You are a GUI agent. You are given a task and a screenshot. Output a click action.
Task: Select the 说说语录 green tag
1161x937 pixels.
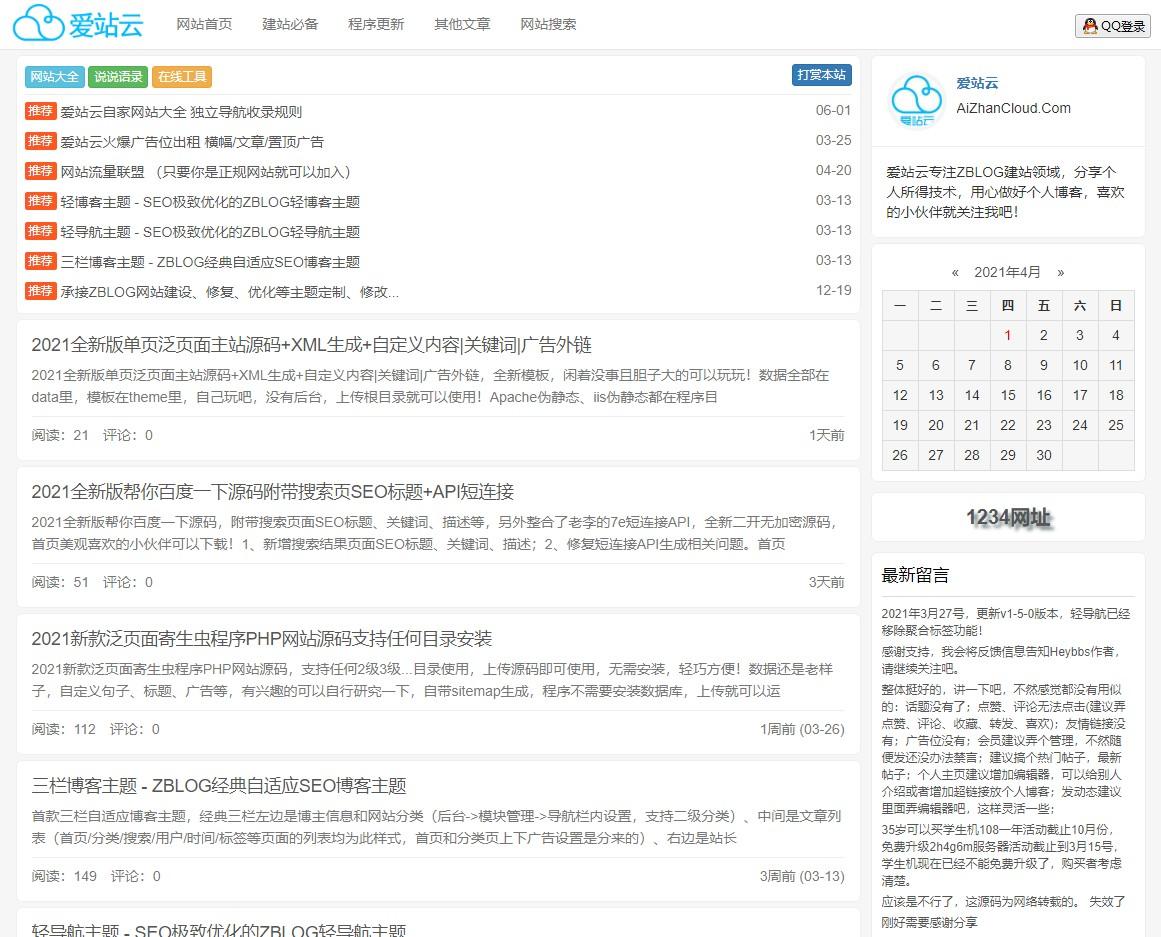click(x=118, y=76)
